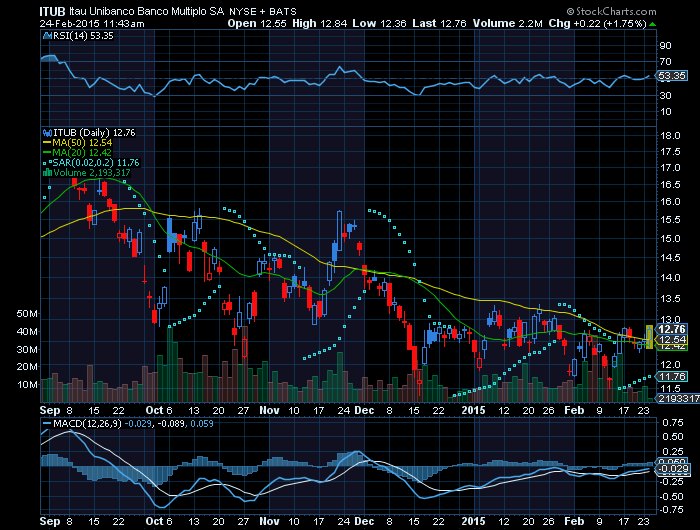Image resolution: width=700 pixels, height=530 pixels.
Task: Click the Sep label under MACD panel
Action: pos(50,521)
